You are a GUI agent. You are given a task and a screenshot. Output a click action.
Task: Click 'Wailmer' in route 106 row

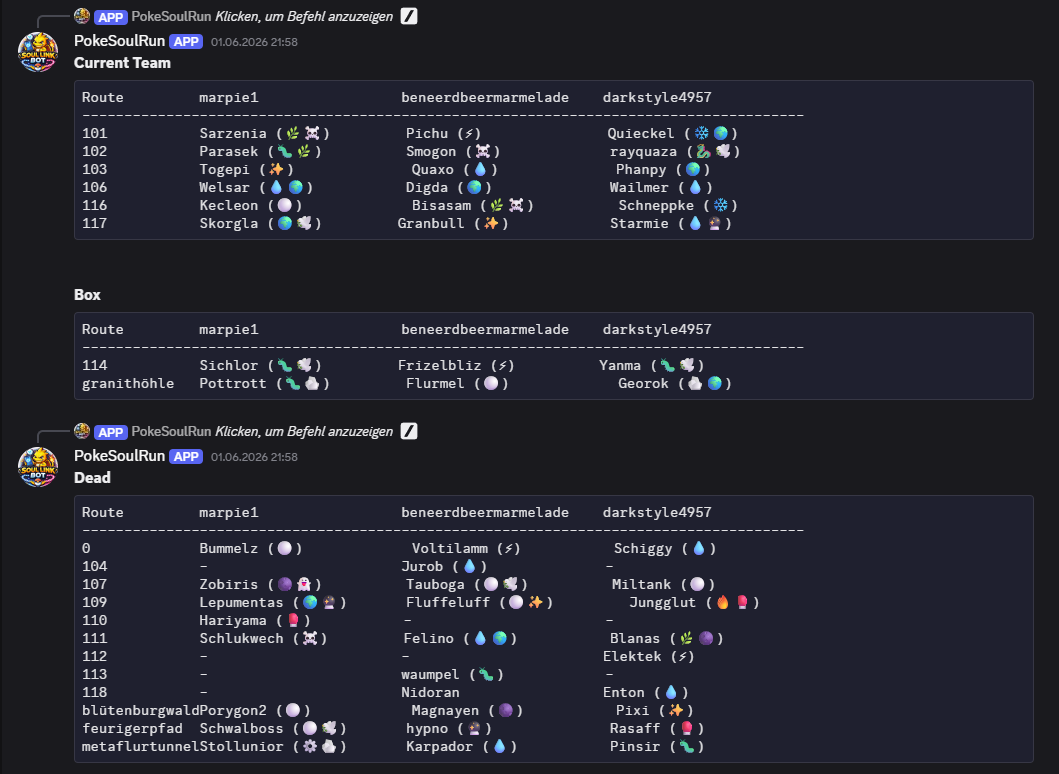pyautogui.click(x=639, y=188)
